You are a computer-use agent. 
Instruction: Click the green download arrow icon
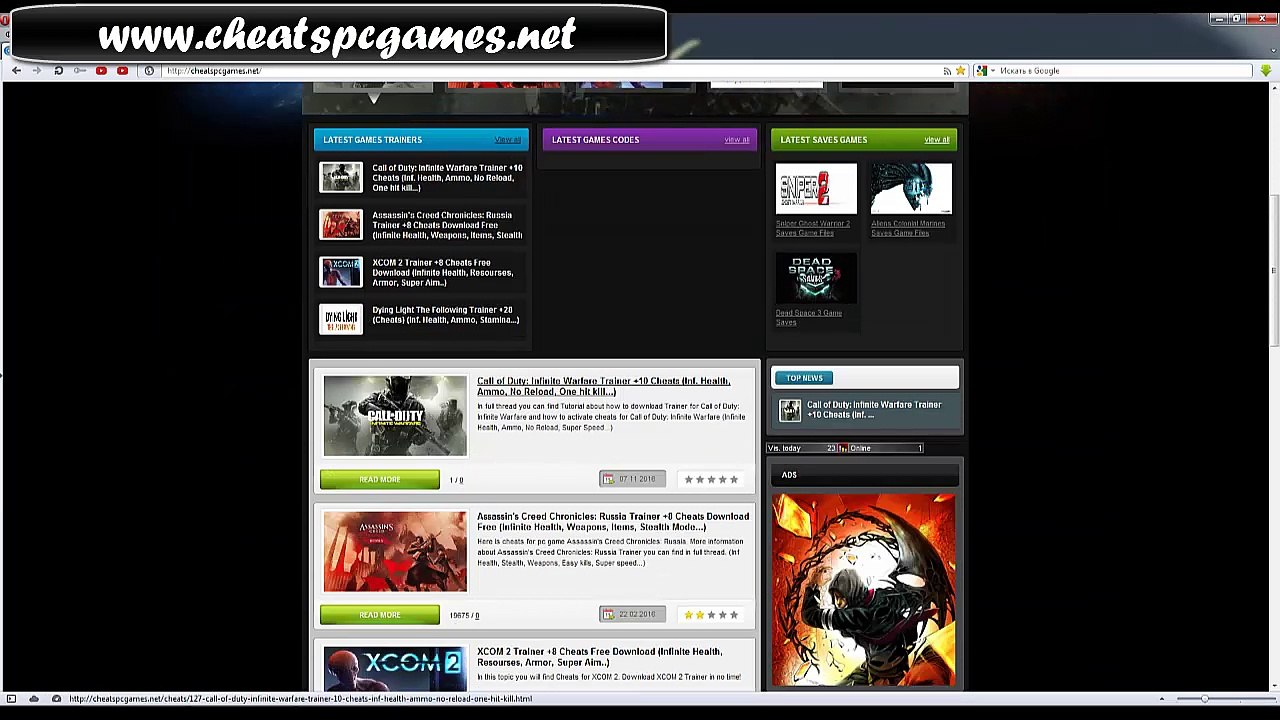(x=1266, y=70)
